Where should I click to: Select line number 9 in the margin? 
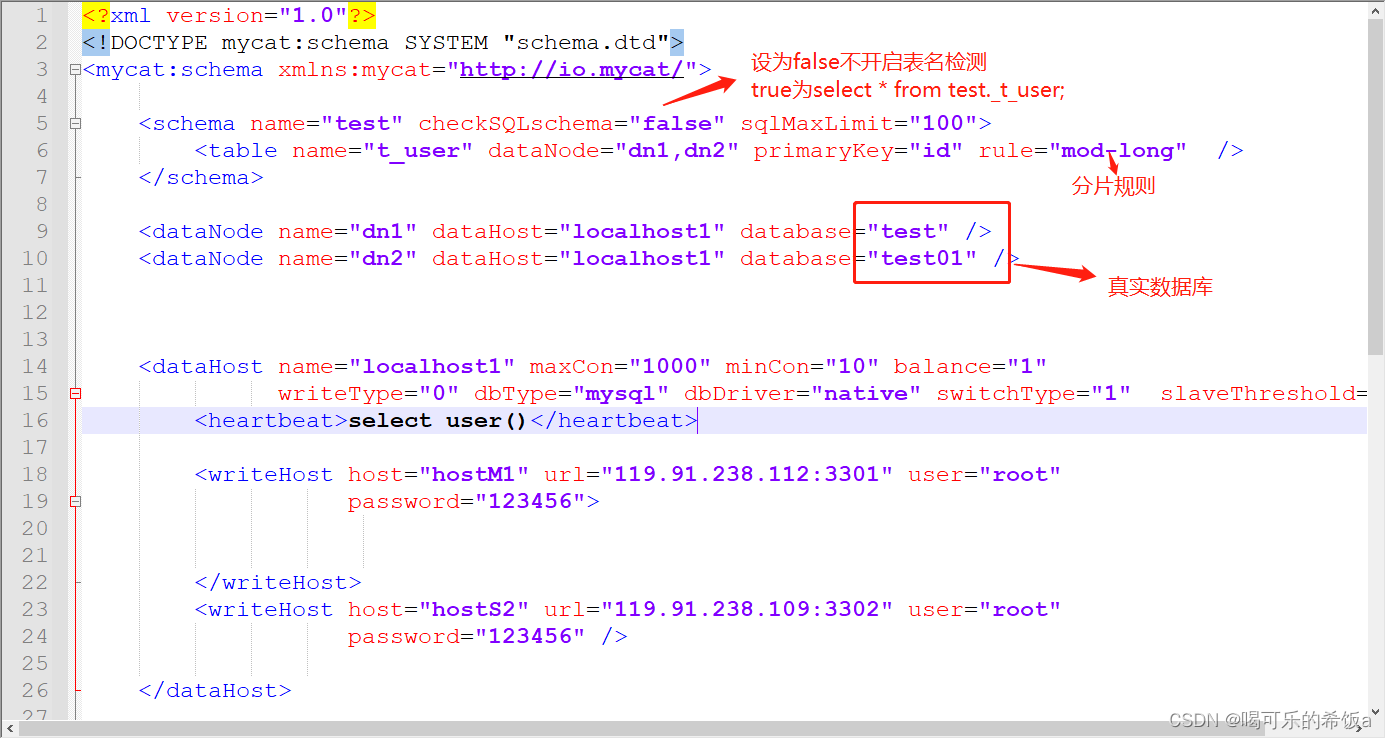(x=41, y=232)
